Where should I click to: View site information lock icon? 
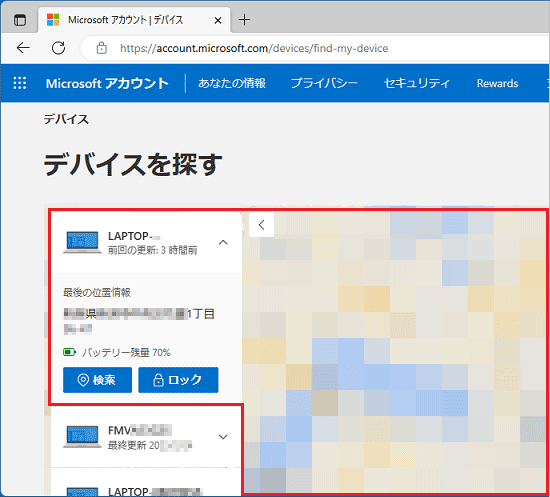pyautogui.click(x=101, y=48)
